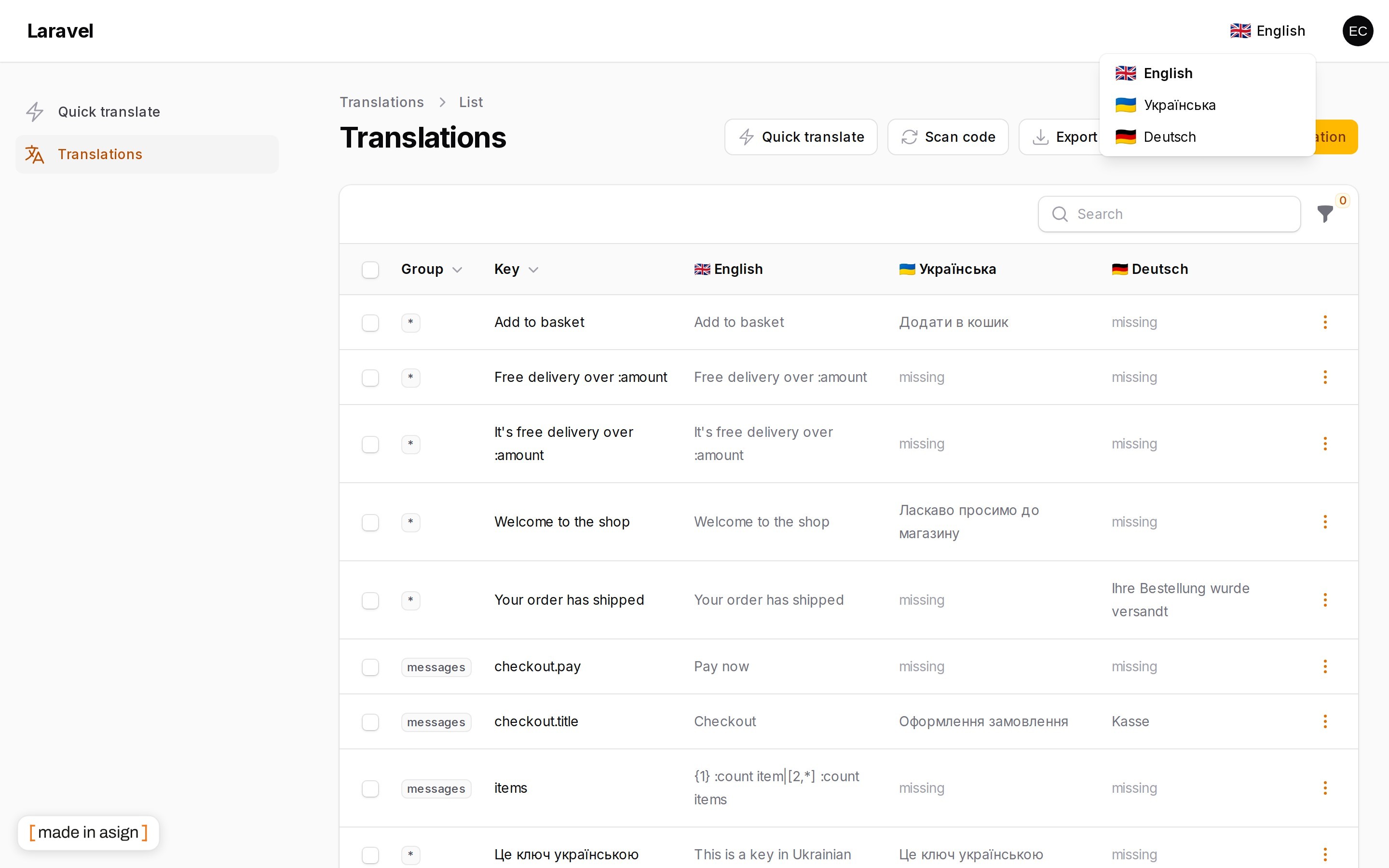Select Deutsch in the language menu
Viewport: 1389px width, 868px height.
click(x=1207, y=137)
